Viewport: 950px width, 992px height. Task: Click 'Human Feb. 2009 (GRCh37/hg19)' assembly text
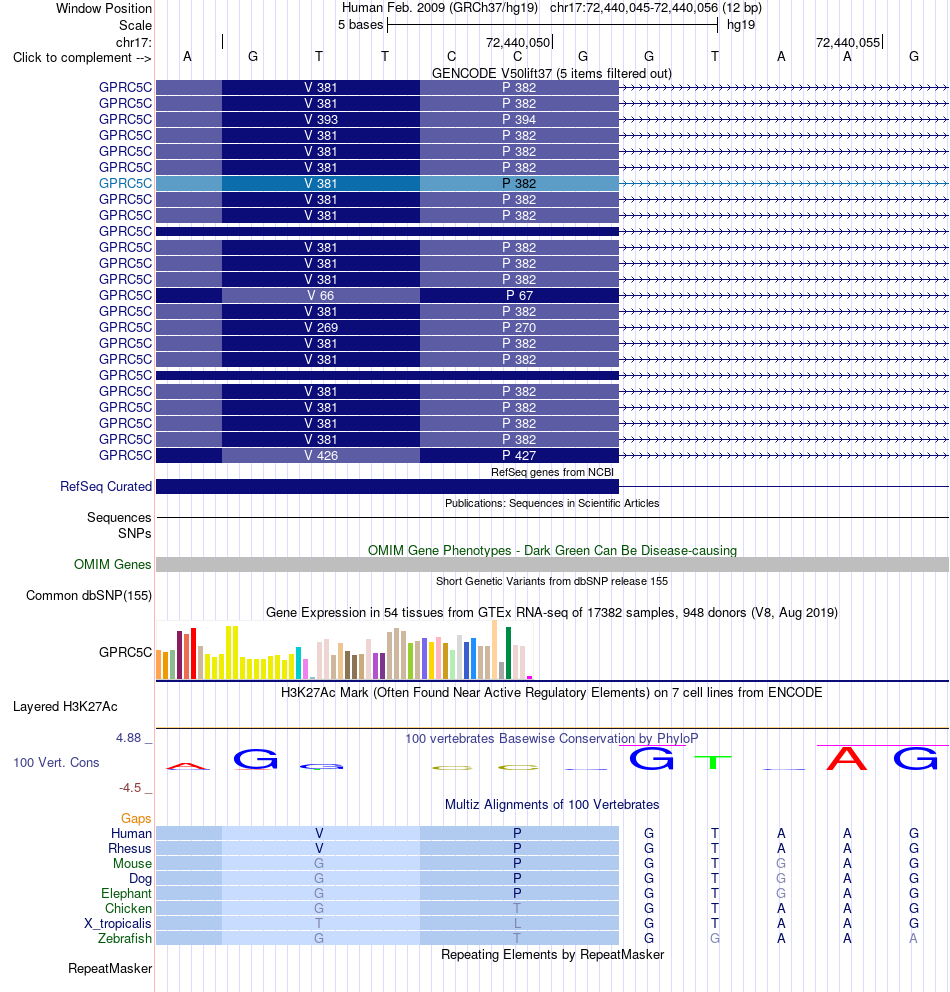click(x=440, y=8)
